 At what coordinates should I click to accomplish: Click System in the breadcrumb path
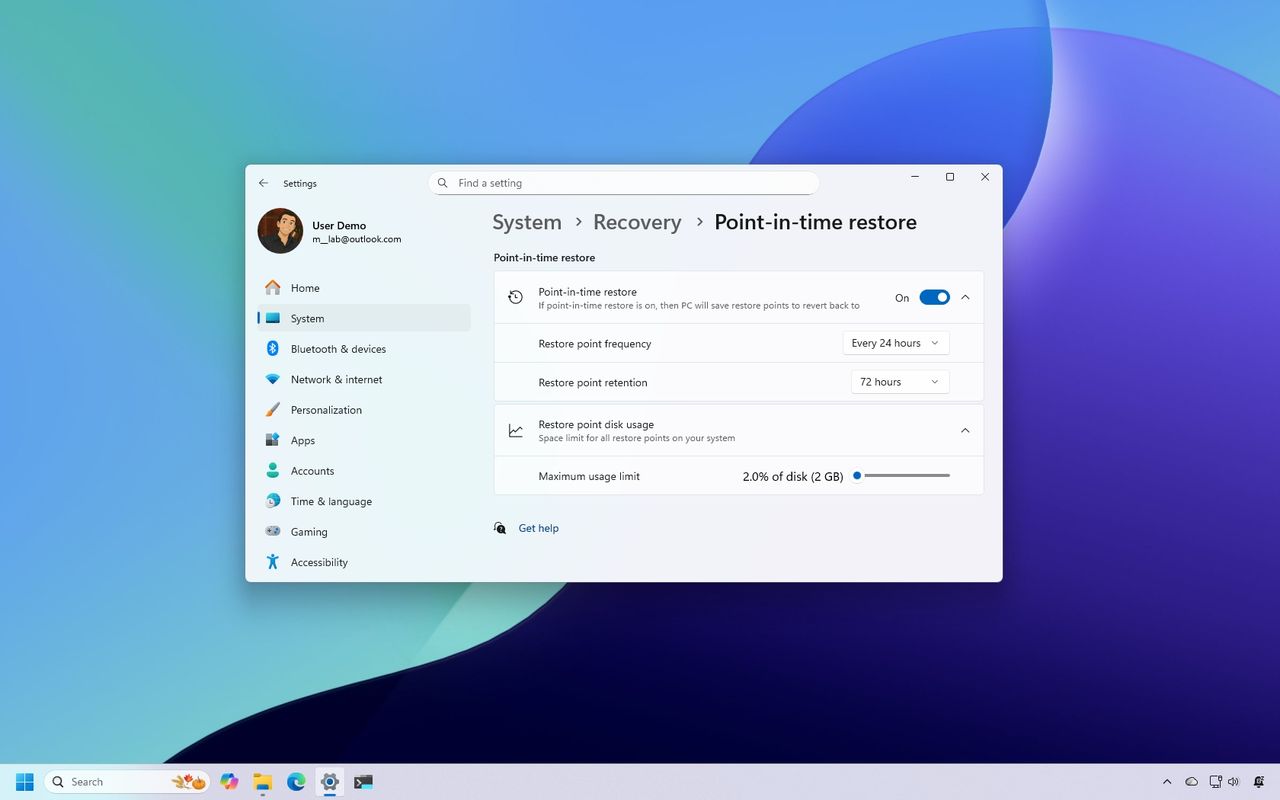(527, 222)
